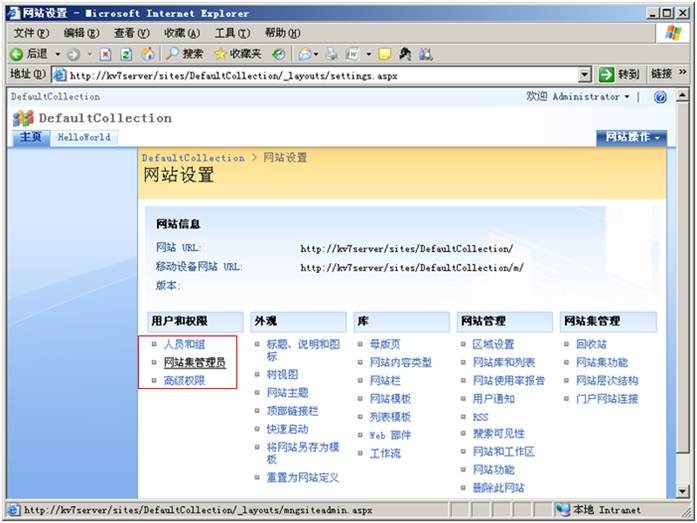The width and height of the screenshot is (697, 523).
Task: Select the HelloWorld tab
Action: click(x=84, y=137)
